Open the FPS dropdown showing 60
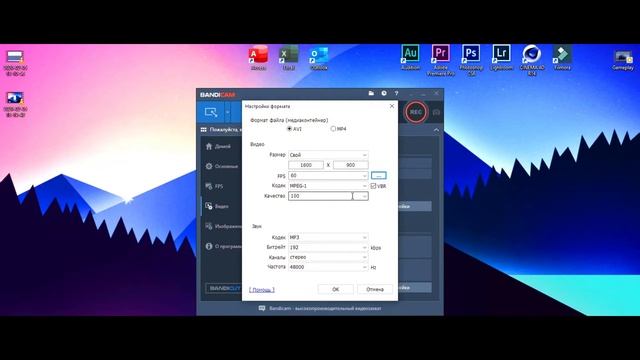Image resolution: width=640 pixels, height=360 pixels. 328,176
